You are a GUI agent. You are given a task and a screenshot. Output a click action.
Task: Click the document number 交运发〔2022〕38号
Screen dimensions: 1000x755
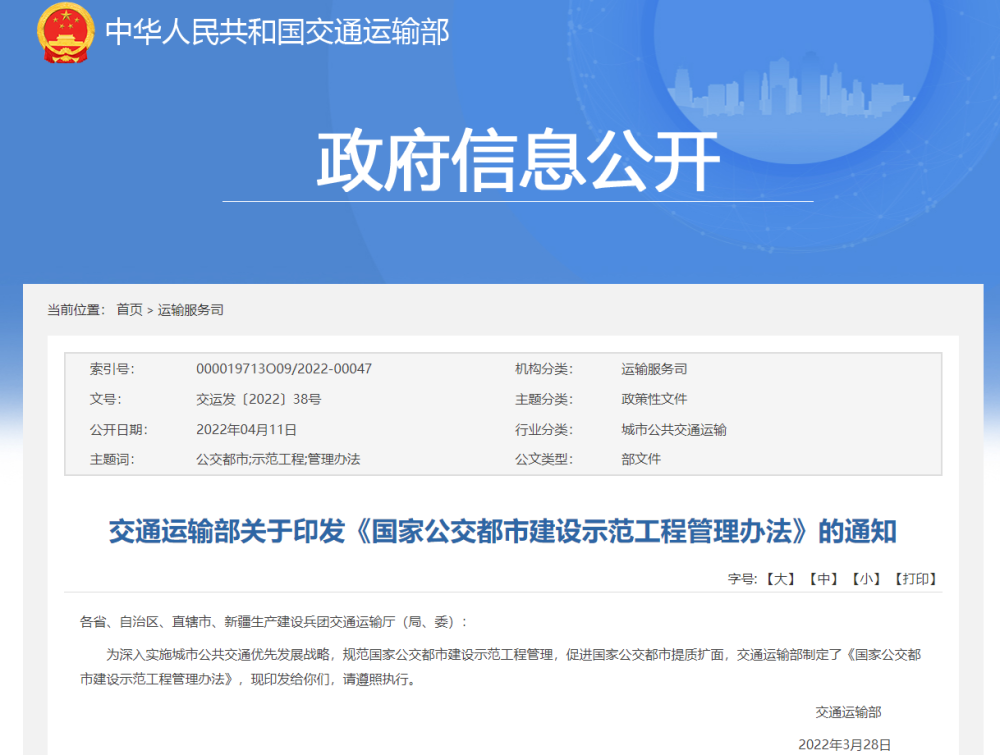point(258,399)
